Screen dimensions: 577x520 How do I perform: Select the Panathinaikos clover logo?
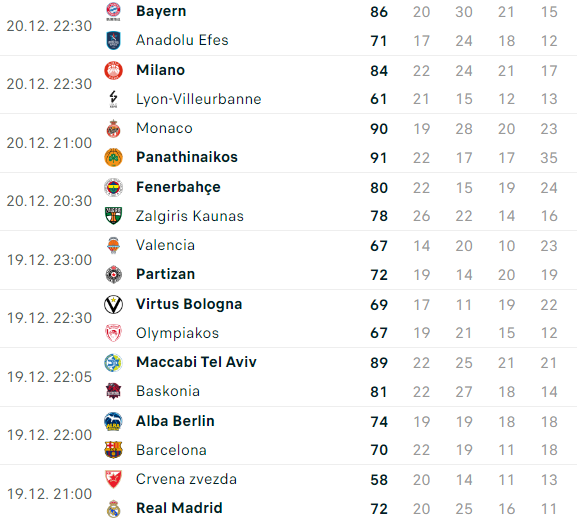tap(113, 158)
